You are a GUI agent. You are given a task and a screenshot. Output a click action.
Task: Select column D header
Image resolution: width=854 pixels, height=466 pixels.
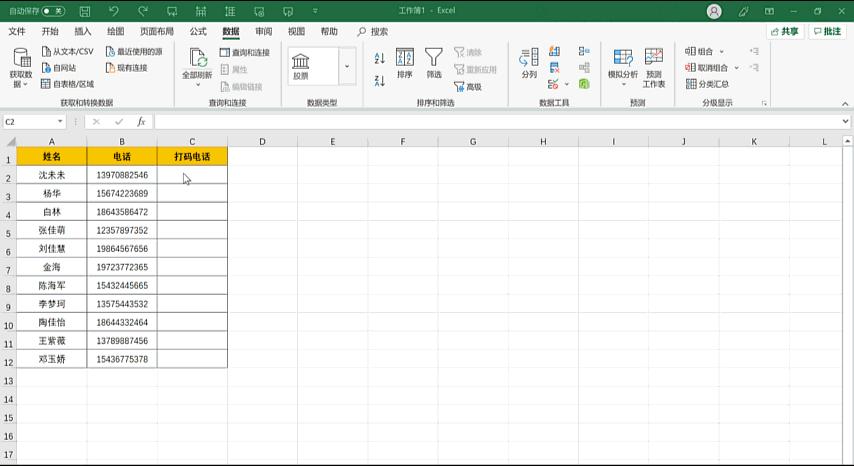tap(263, 142)
